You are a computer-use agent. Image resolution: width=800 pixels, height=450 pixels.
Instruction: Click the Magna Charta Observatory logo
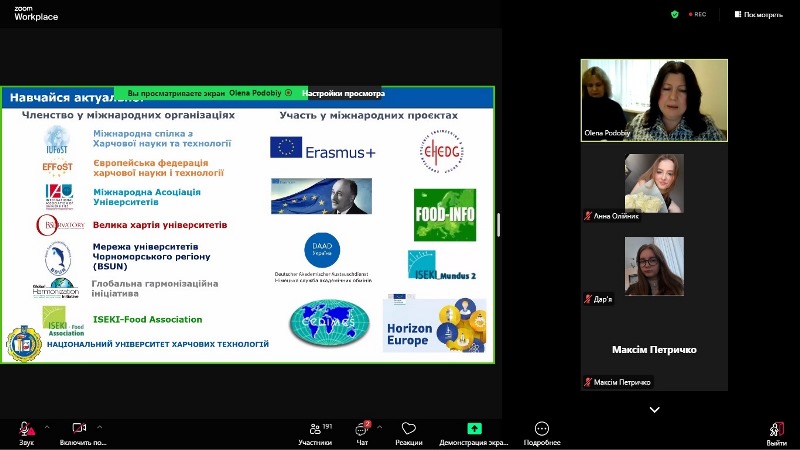(x=60, y=225)
